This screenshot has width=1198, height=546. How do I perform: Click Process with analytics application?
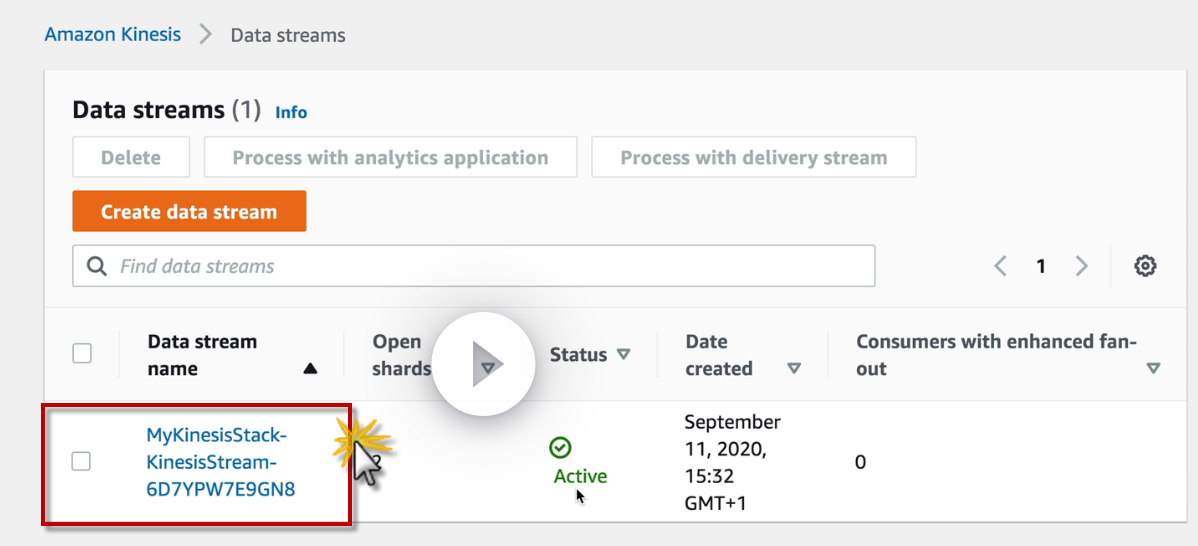point(390,158)
